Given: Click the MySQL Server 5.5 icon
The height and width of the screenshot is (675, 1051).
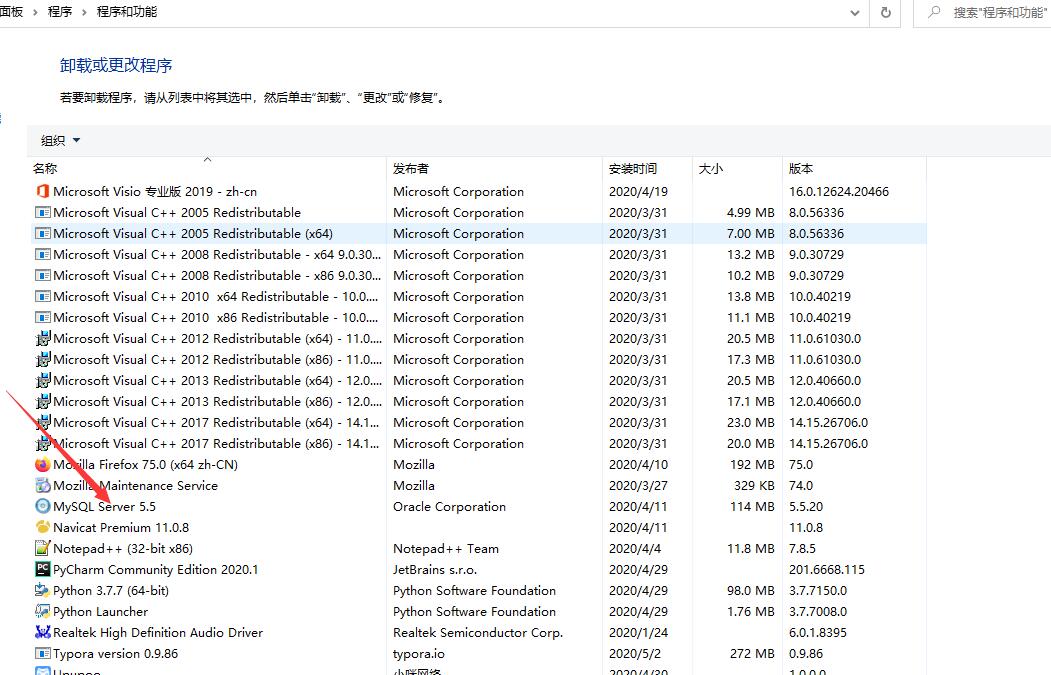Looking at the screenshot, I should click(42, 506).
